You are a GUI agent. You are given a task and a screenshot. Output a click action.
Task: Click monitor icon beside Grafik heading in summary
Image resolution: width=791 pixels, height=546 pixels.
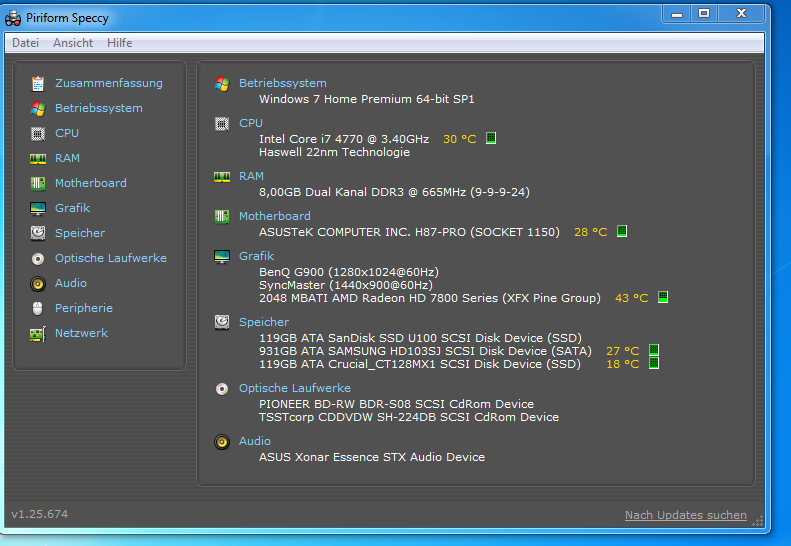coord(222,256)
